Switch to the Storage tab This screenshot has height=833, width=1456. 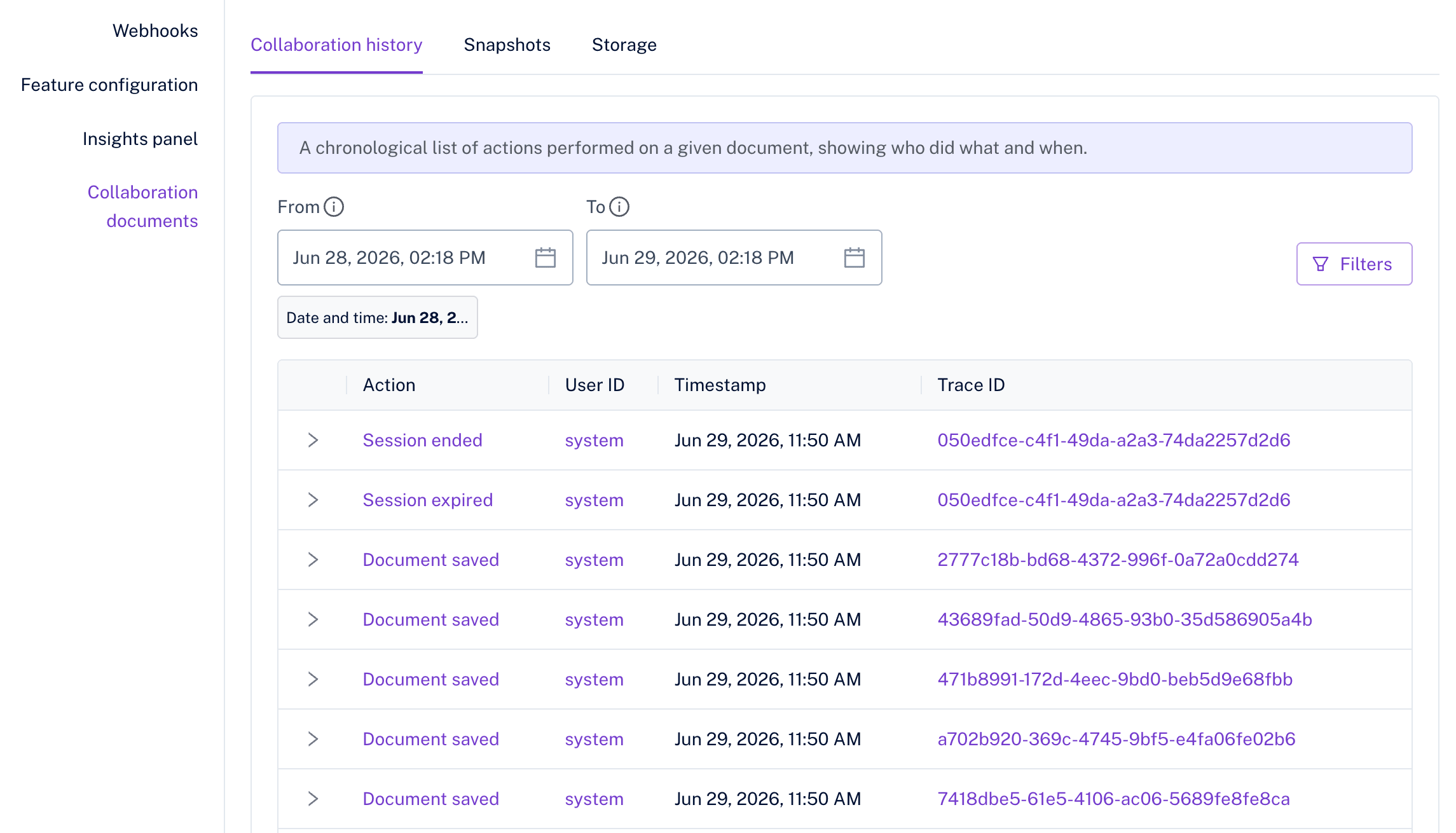coord(624,45)
